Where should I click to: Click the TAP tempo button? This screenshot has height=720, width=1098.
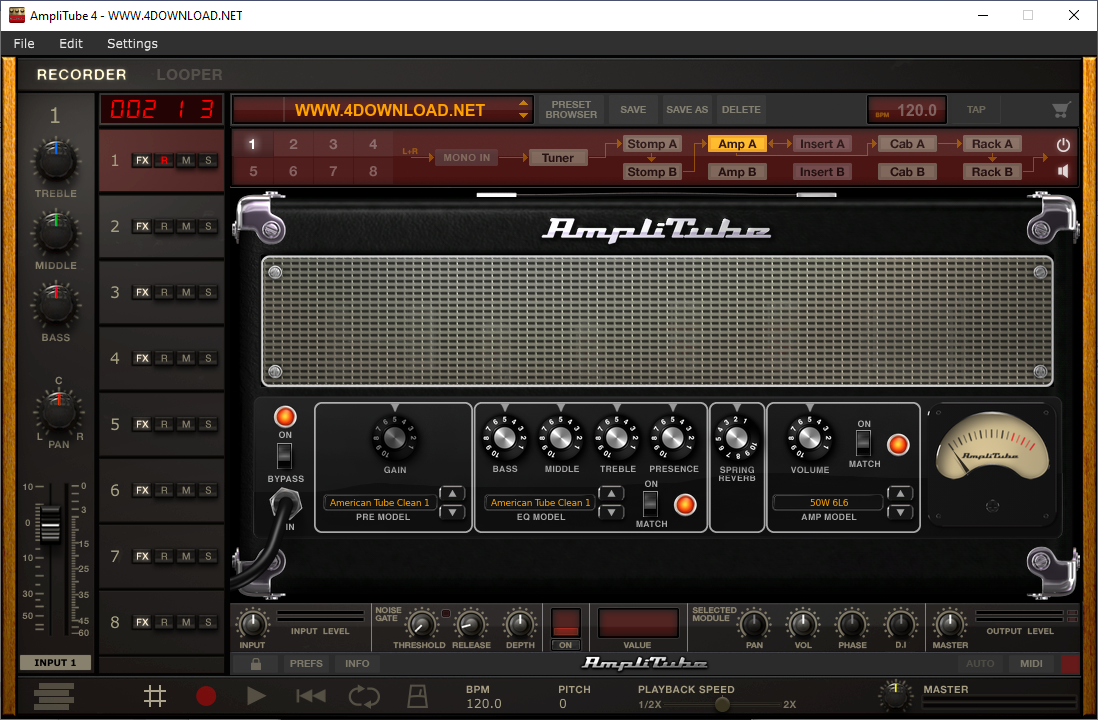976,110
